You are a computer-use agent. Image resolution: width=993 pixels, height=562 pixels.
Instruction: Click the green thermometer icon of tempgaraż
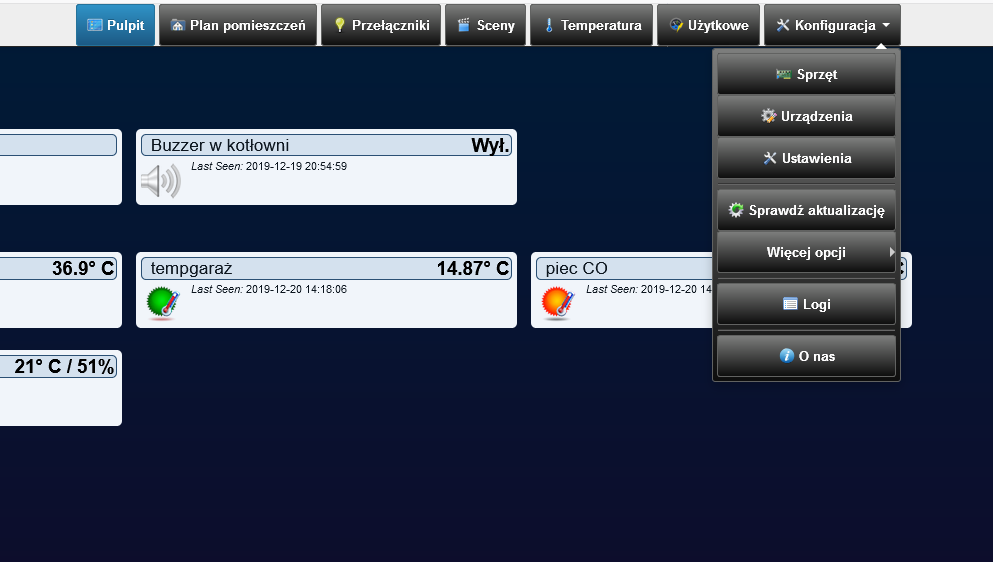(x=163, y=302)
